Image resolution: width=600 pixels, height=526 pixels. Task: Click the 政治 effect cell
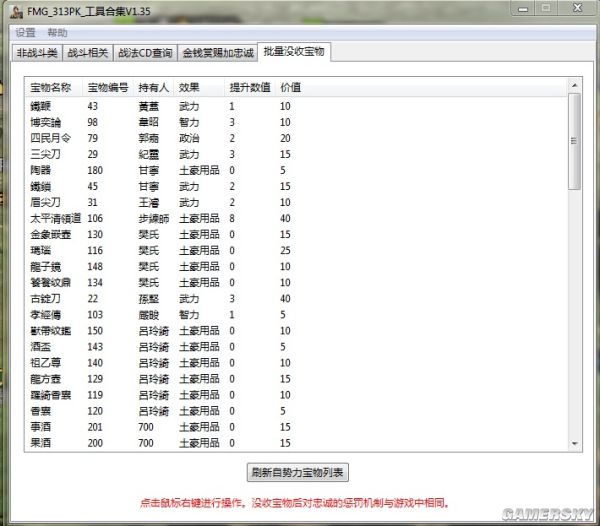[189, 138]
